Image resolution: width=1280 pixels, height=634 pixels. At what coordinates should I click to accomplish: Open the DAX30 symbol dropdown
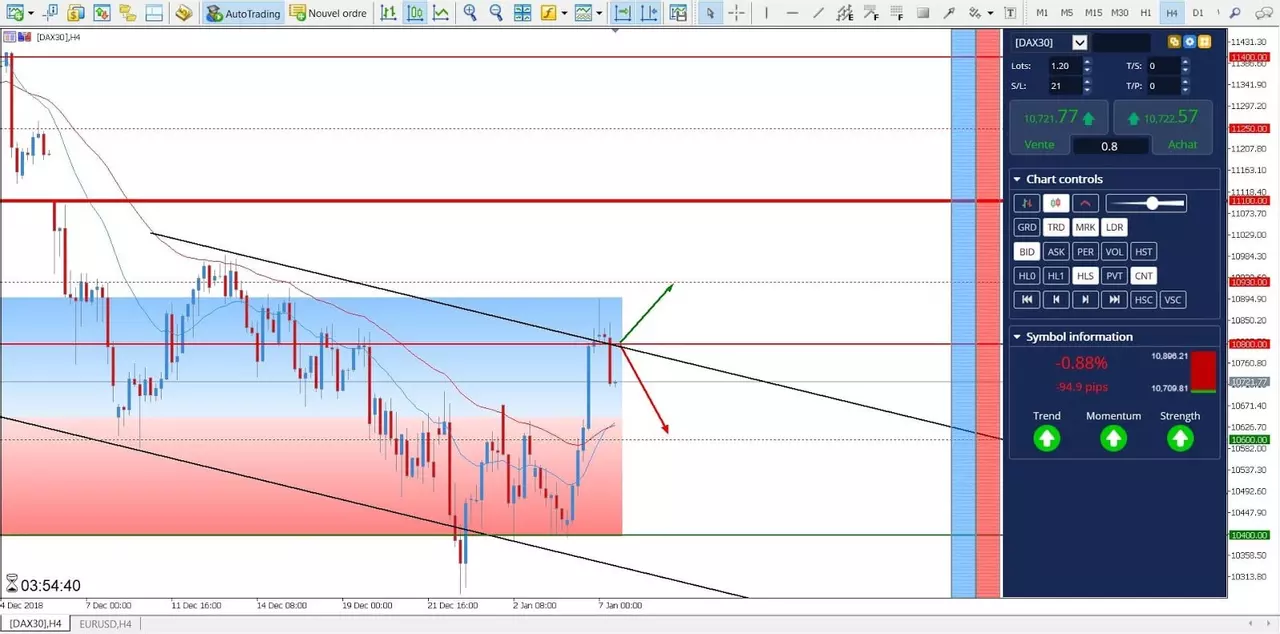point(1079,42)
